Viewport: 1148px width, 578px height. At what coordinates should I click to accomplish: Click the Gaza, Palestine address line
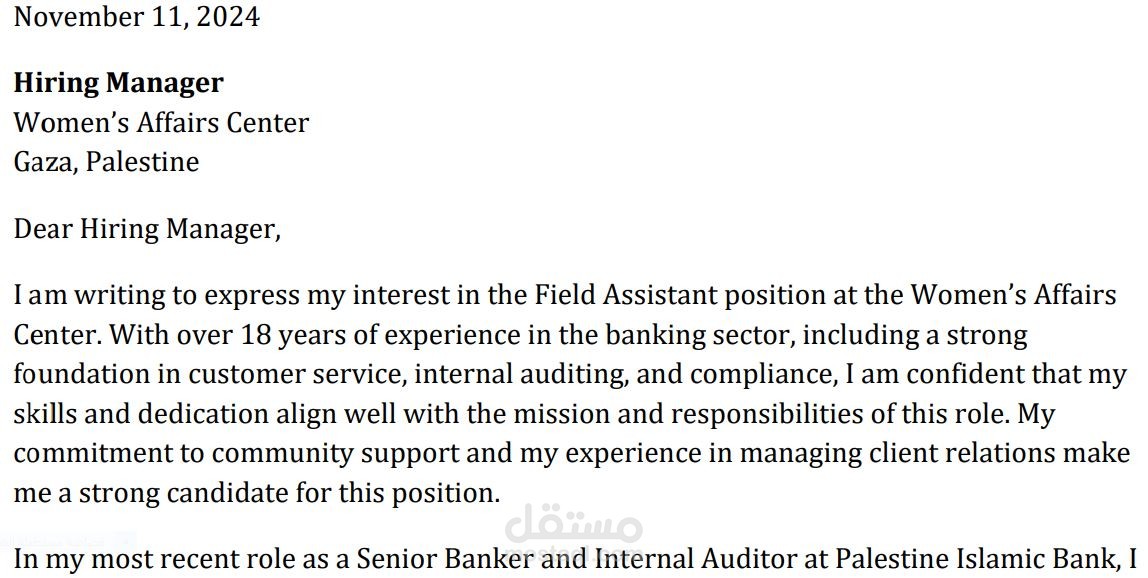tap(106, 162)
